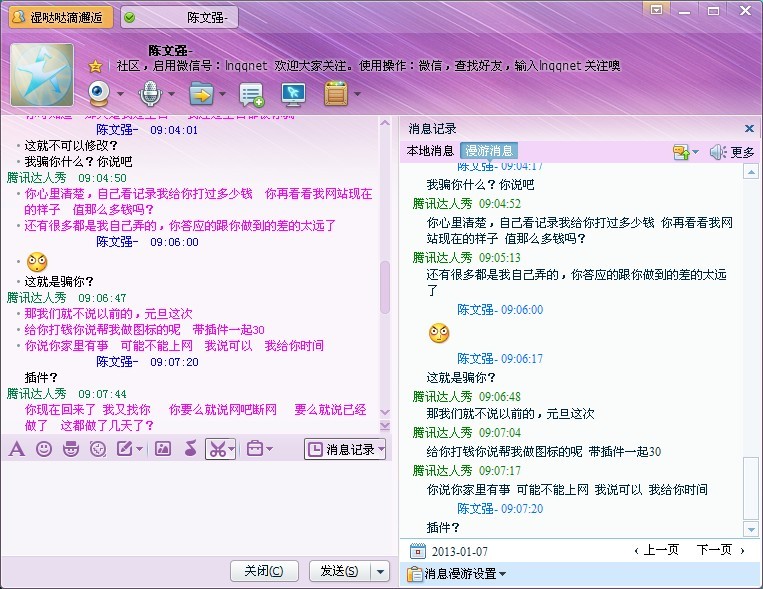The width and height of the screenshot is (763, 589).
Task: Open the magic emoticon icon
Action: click(x=71, y=449)
